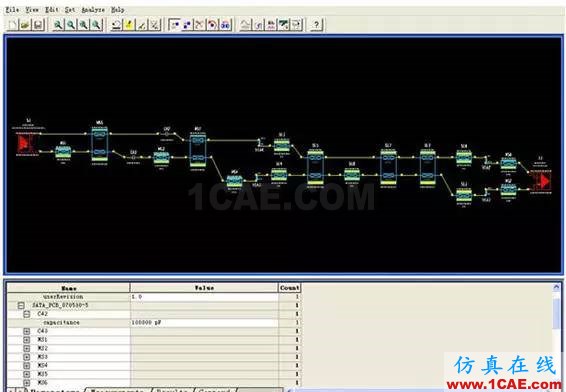Click the question mark help icon

(x=316, y=25)
